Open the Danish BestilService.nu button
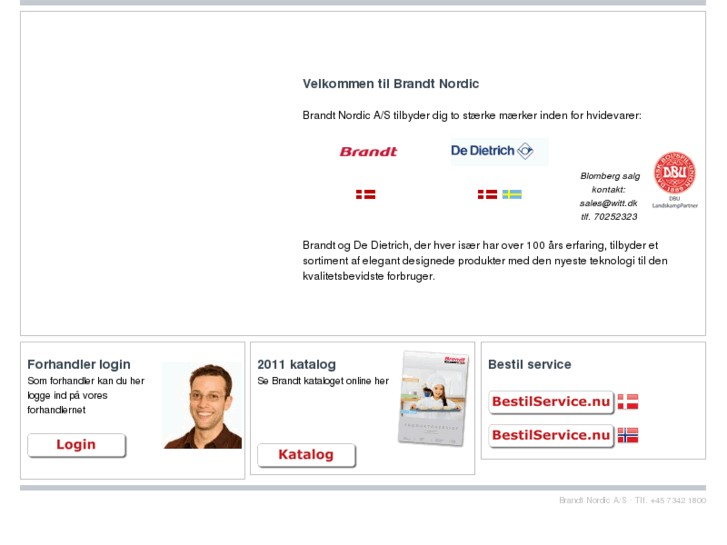Image resolution: width=727 pixels, height=545 pixels. [551, 402]
